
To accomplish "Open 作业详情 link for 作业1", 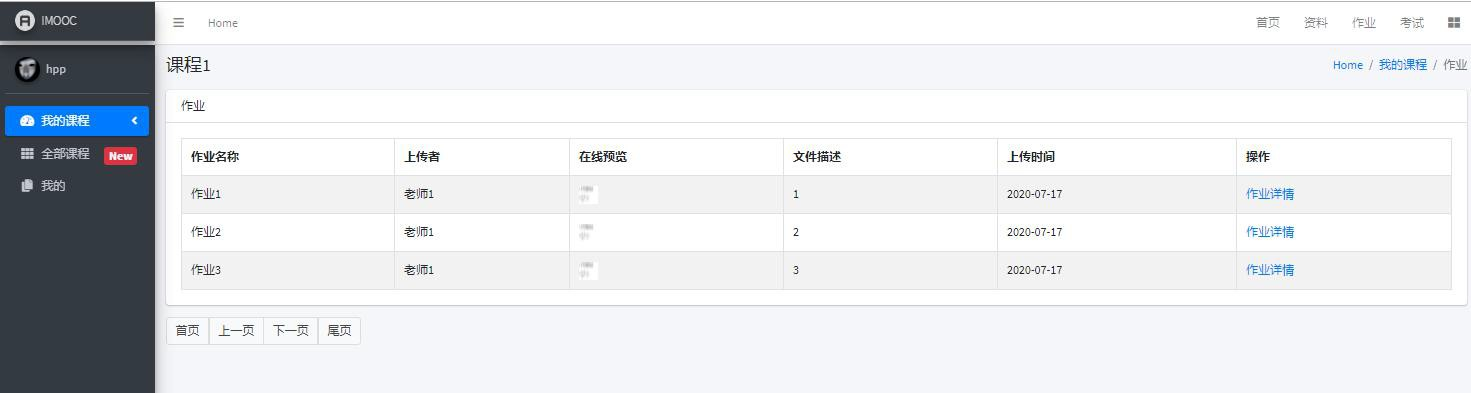I will [1270, 194].
